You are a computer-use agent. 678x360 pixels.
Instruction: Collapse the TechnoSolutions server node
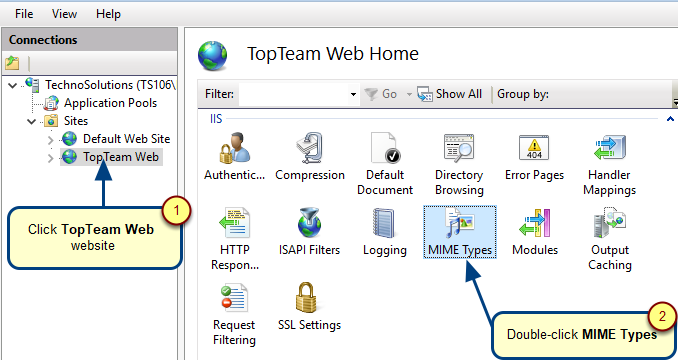pos(13,85)
